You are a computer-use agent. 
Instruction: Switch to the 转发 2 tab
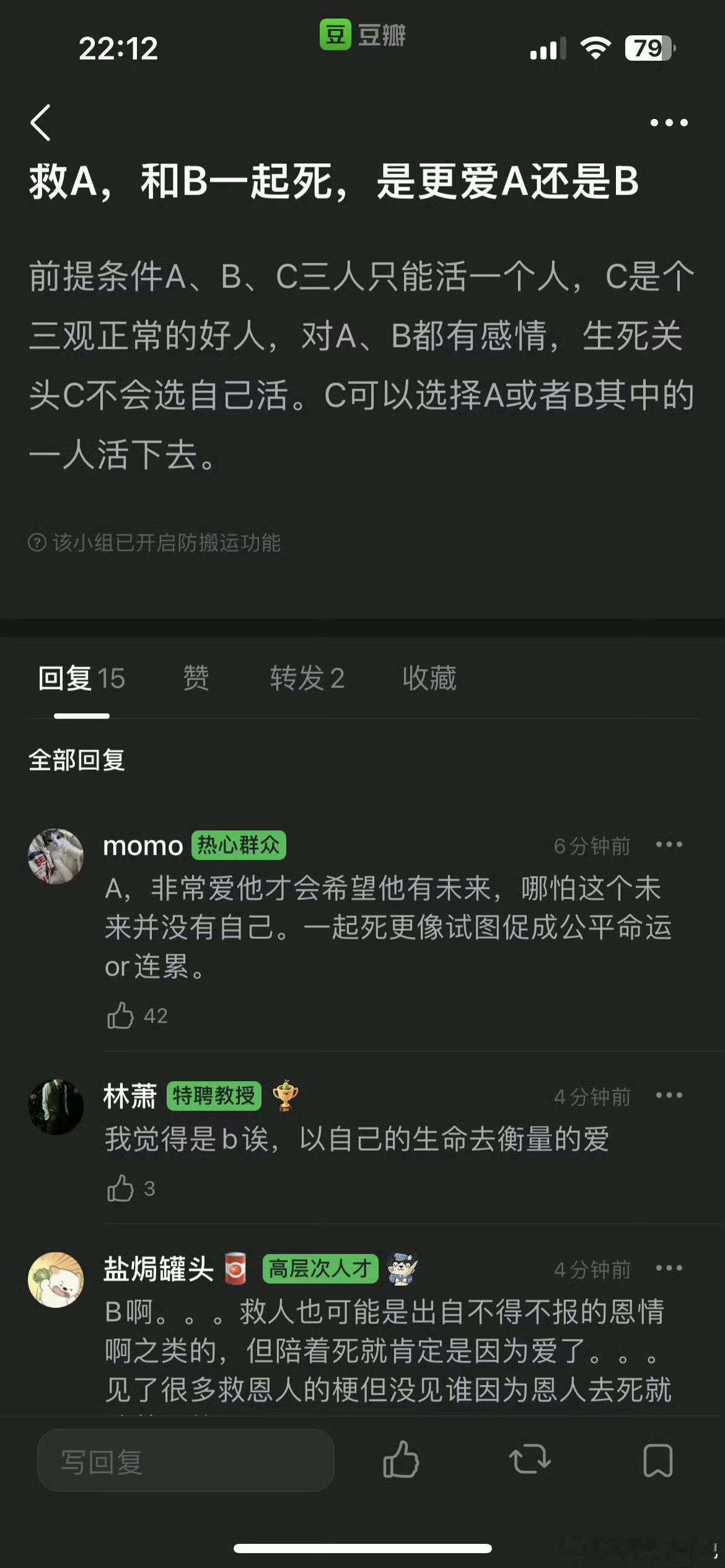pyautogui.click(x=307, y=678)
